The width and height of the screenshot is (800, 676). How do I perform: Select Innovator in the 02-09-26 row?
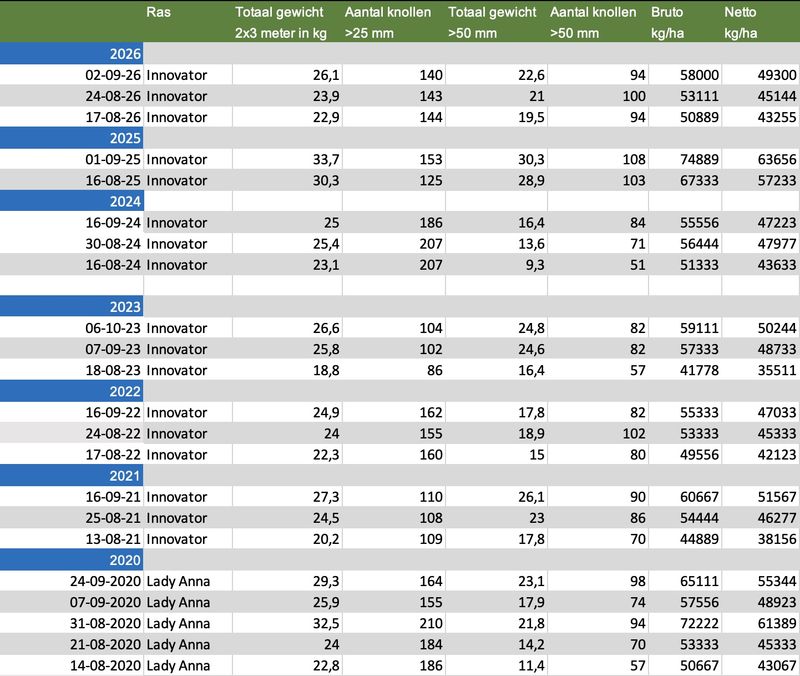[177, 75]
